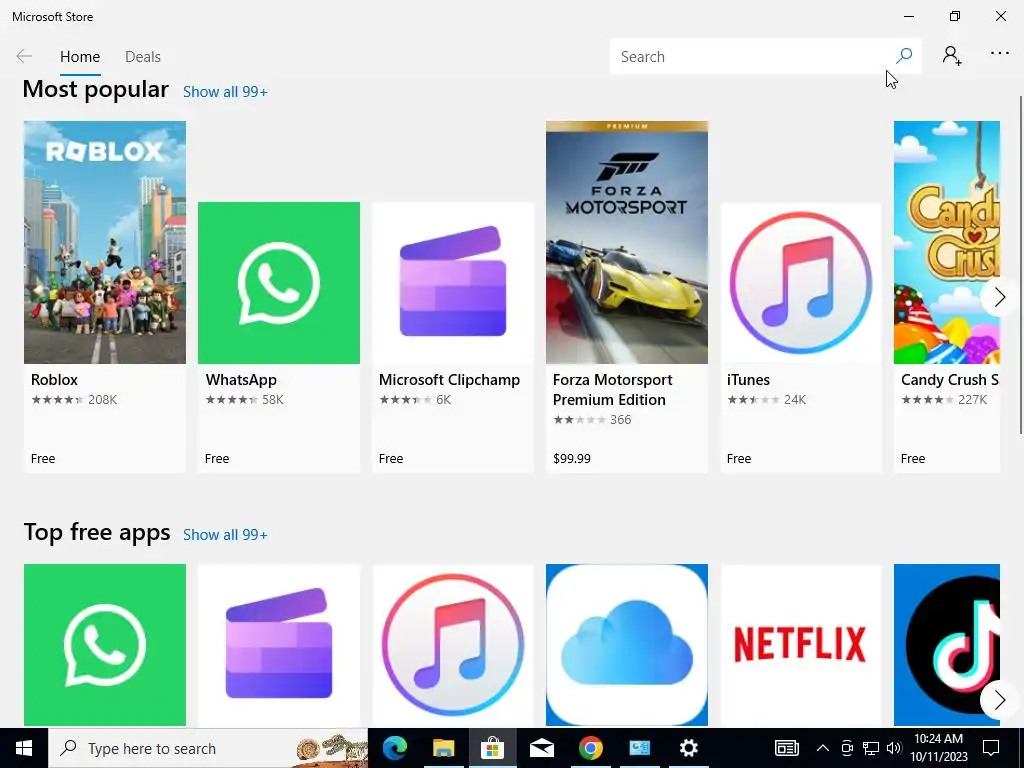Click the WhatsApp title under Most popular
Image resolution: width=1024 pixels, height=768 pixels.
tap(241, 379)
